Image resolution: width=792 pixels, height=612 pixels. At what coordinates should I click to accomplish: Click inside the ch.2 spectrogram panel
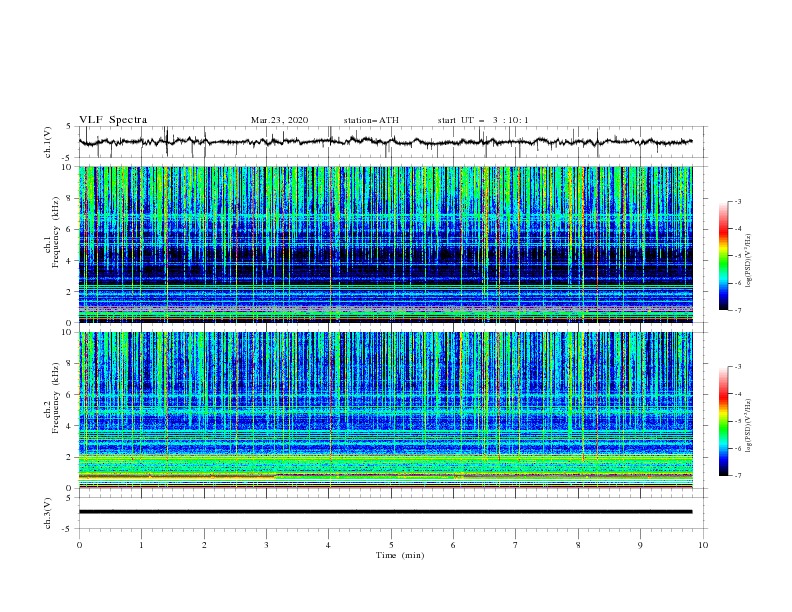385,410
